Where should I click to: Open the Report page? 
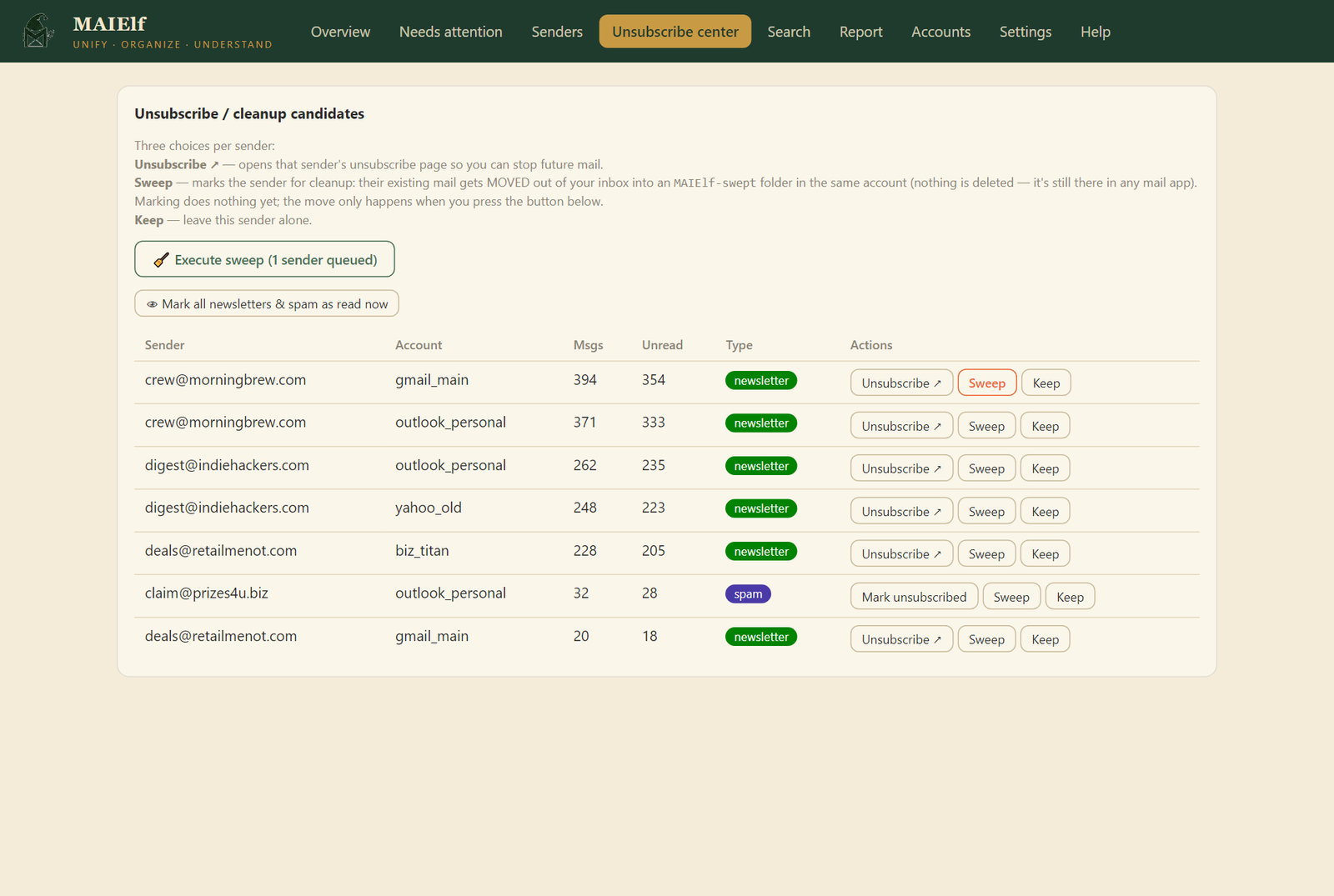click(860, 32)
